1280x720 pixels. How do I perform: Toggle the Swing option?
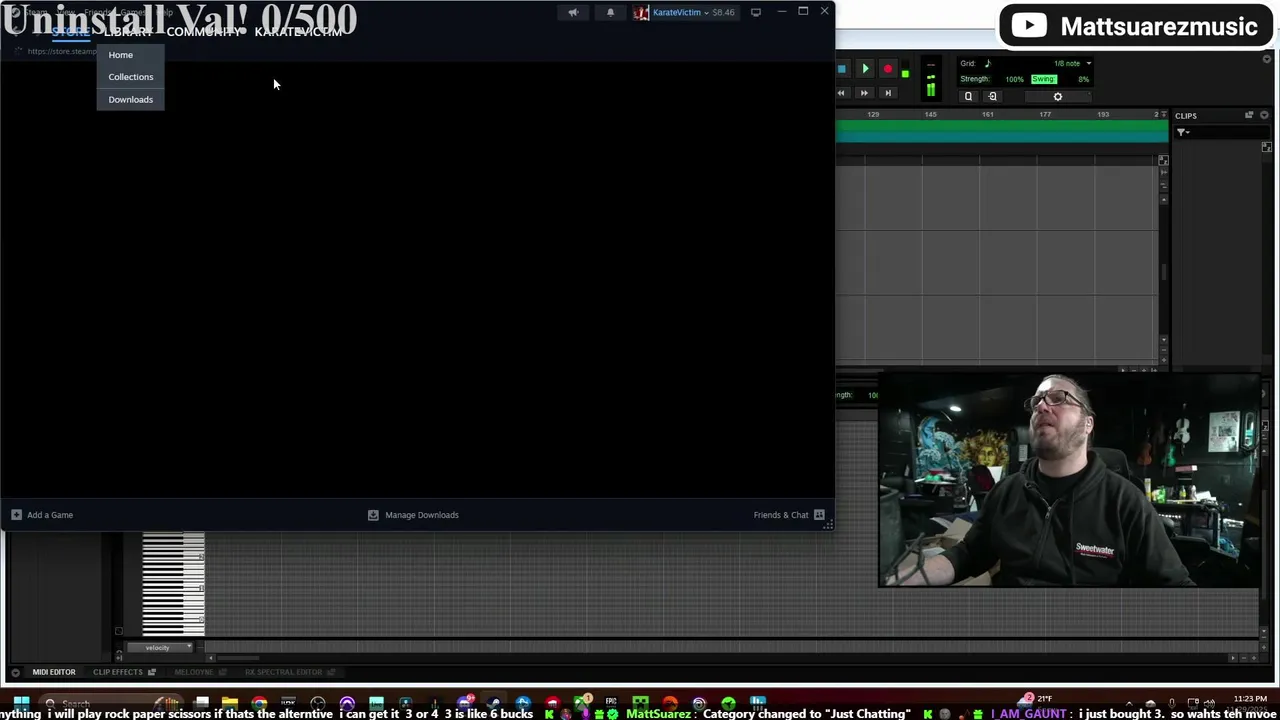[1043, 79]
